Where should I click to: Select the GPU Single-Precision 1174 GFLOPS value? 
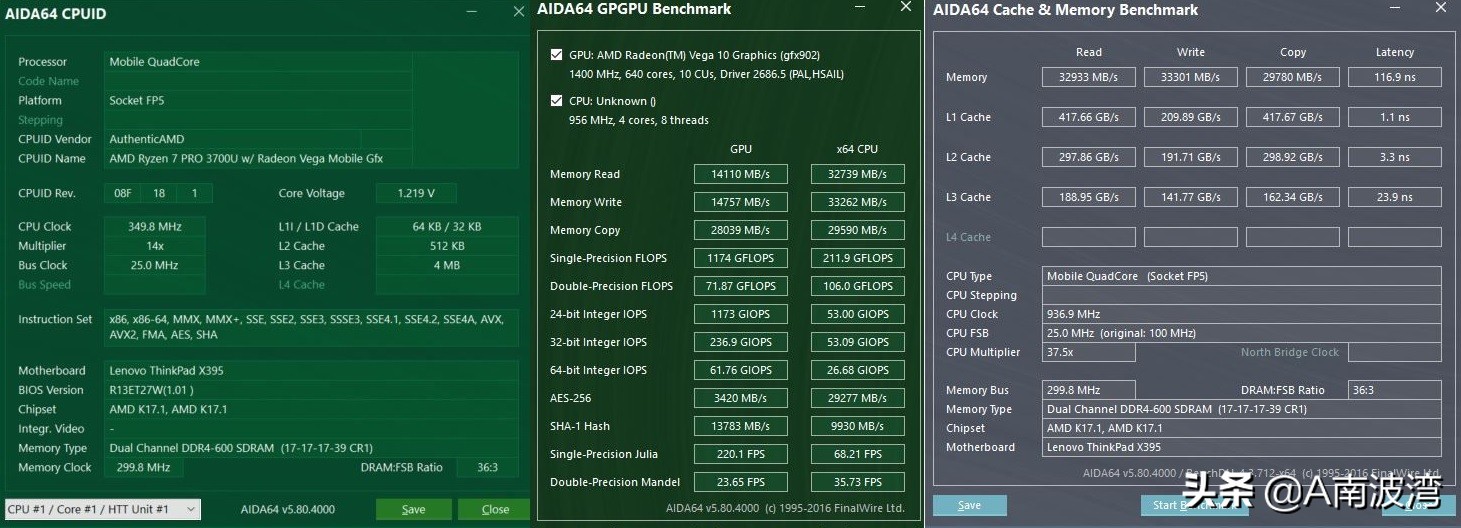coord(740,258)
